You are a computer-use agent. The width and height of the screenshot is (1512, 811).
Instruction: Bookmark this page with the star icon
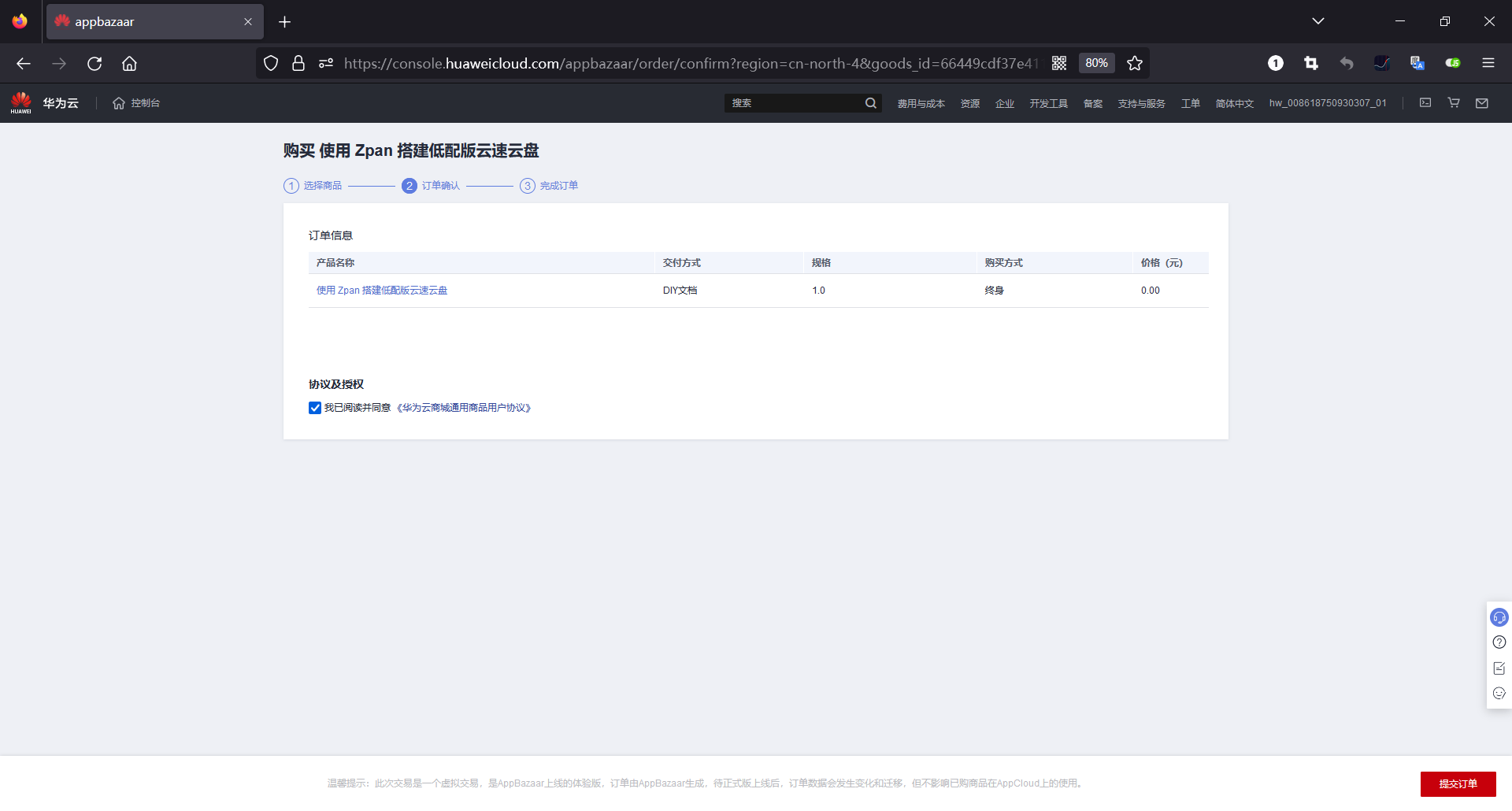[1134, 63]
